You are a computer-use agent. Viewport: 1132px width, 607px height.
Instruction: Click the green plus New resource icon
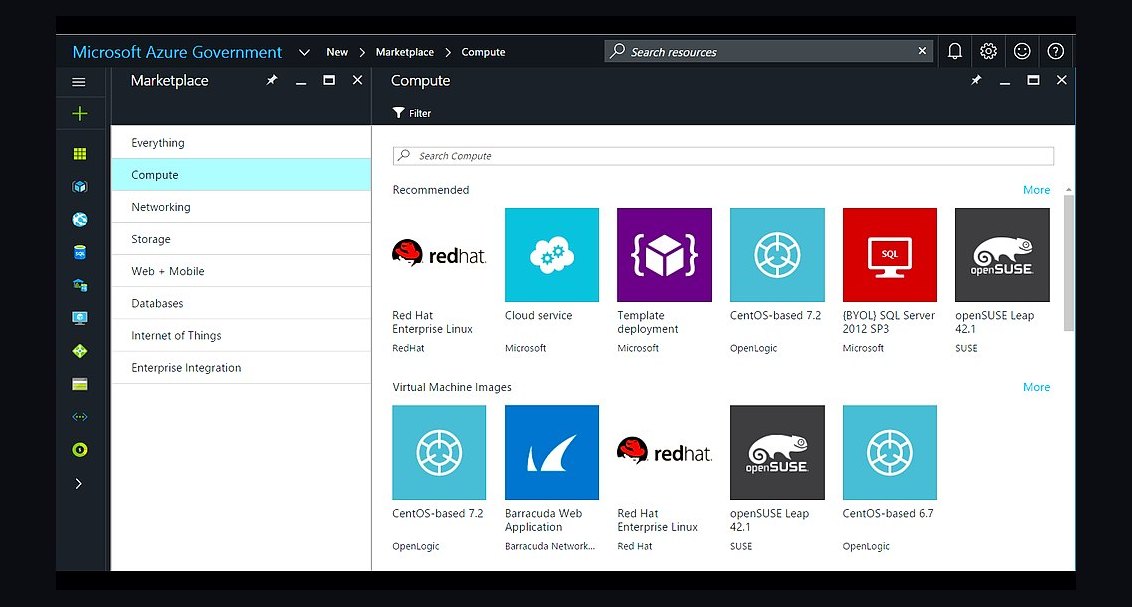[x=79, y=113]
